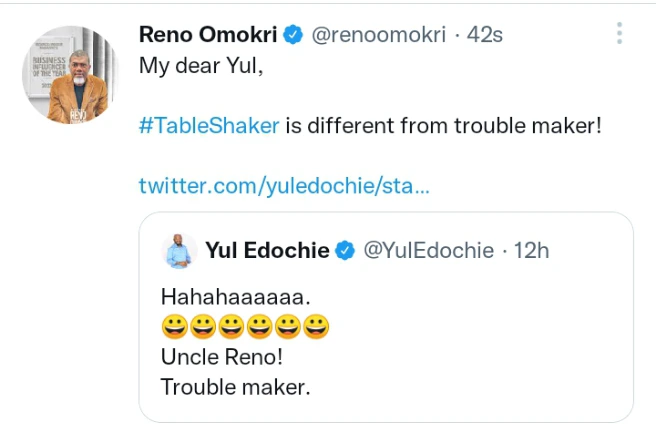The height and width of the screenshot is (430, 656).
Task: Click the "Uncle Reno!" line
Action: pyautogui.click(x=222, y=357)
